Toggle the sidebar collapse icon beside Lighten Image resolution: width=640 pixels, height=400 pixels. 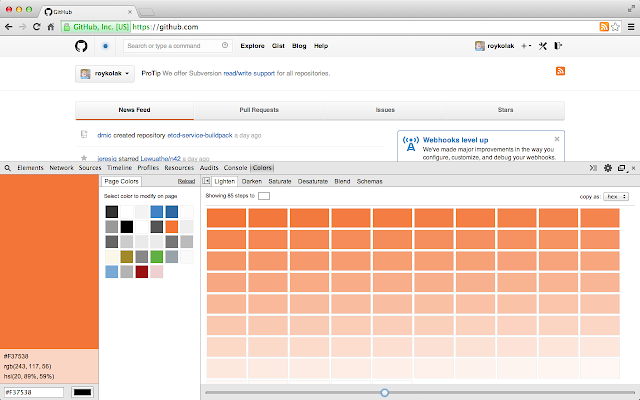[x=206, y=181]
